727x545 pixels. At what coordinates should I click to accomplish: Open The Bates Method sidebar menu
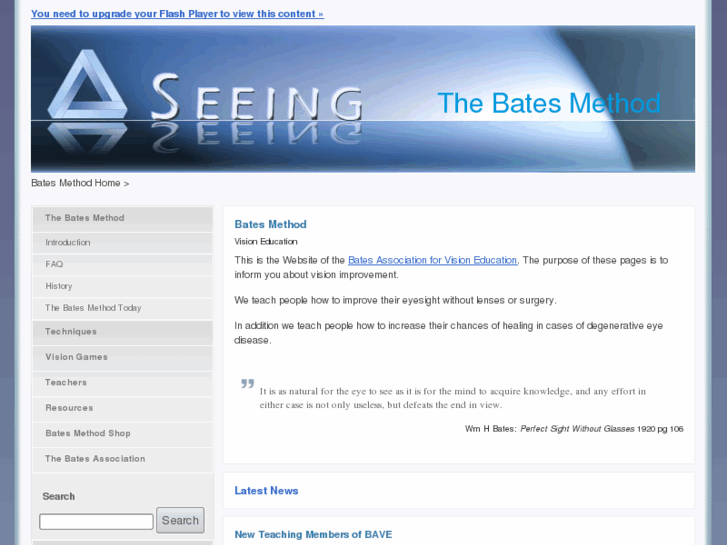coord(122,218)
